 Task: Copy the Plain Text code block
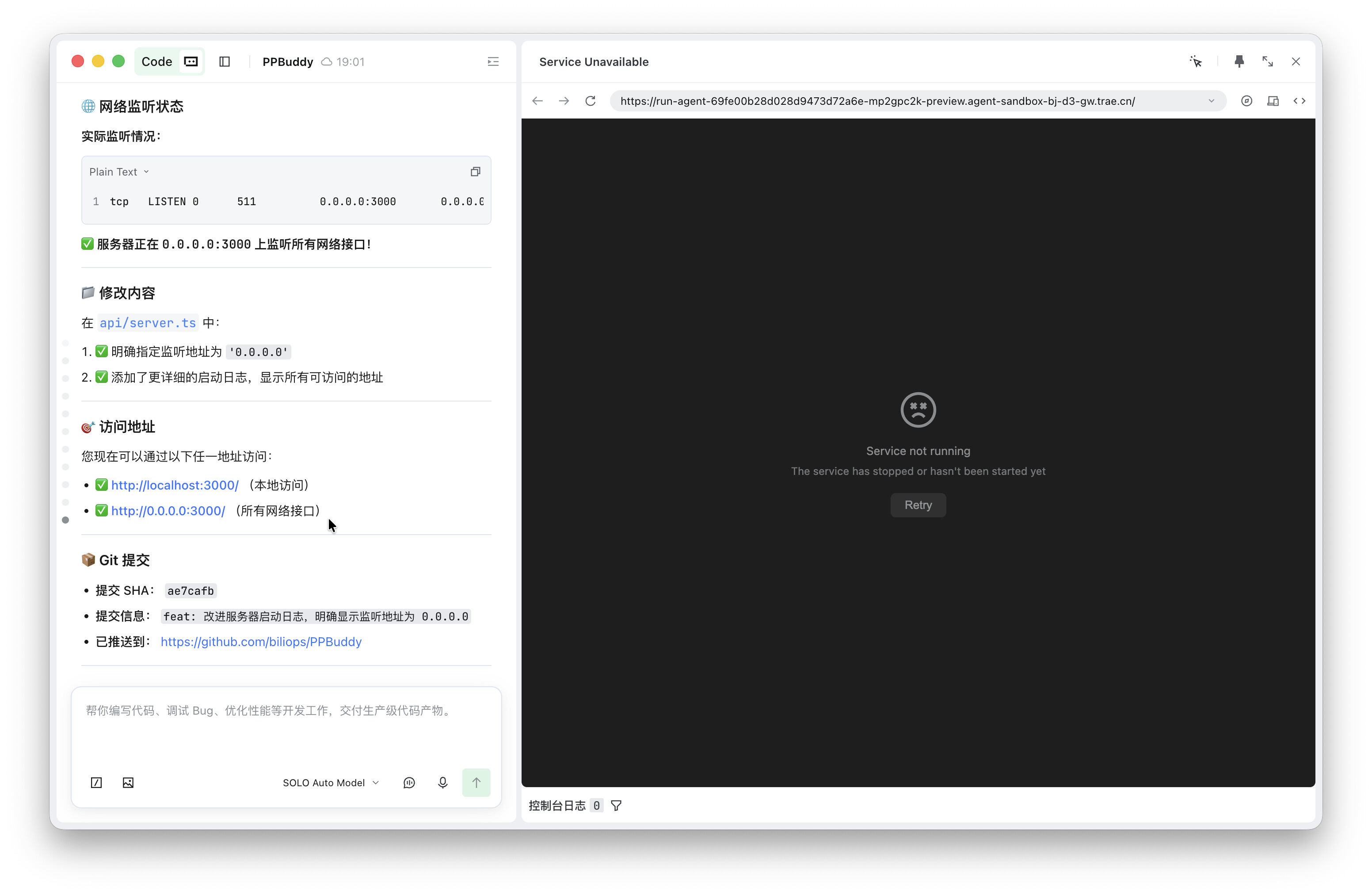(476, 172)
